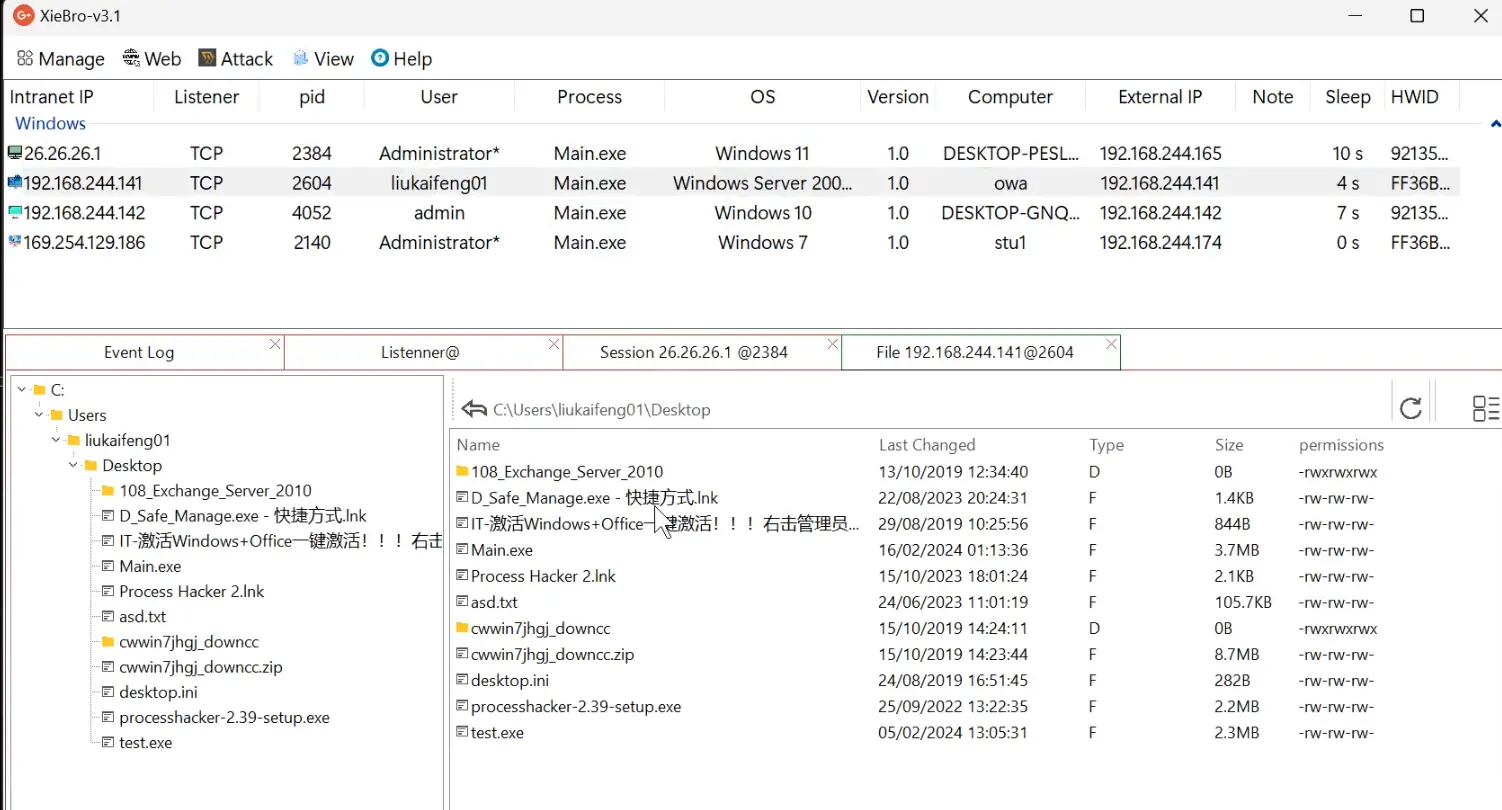
Task: Close the Event Log tab
Action: click(275, 344)
